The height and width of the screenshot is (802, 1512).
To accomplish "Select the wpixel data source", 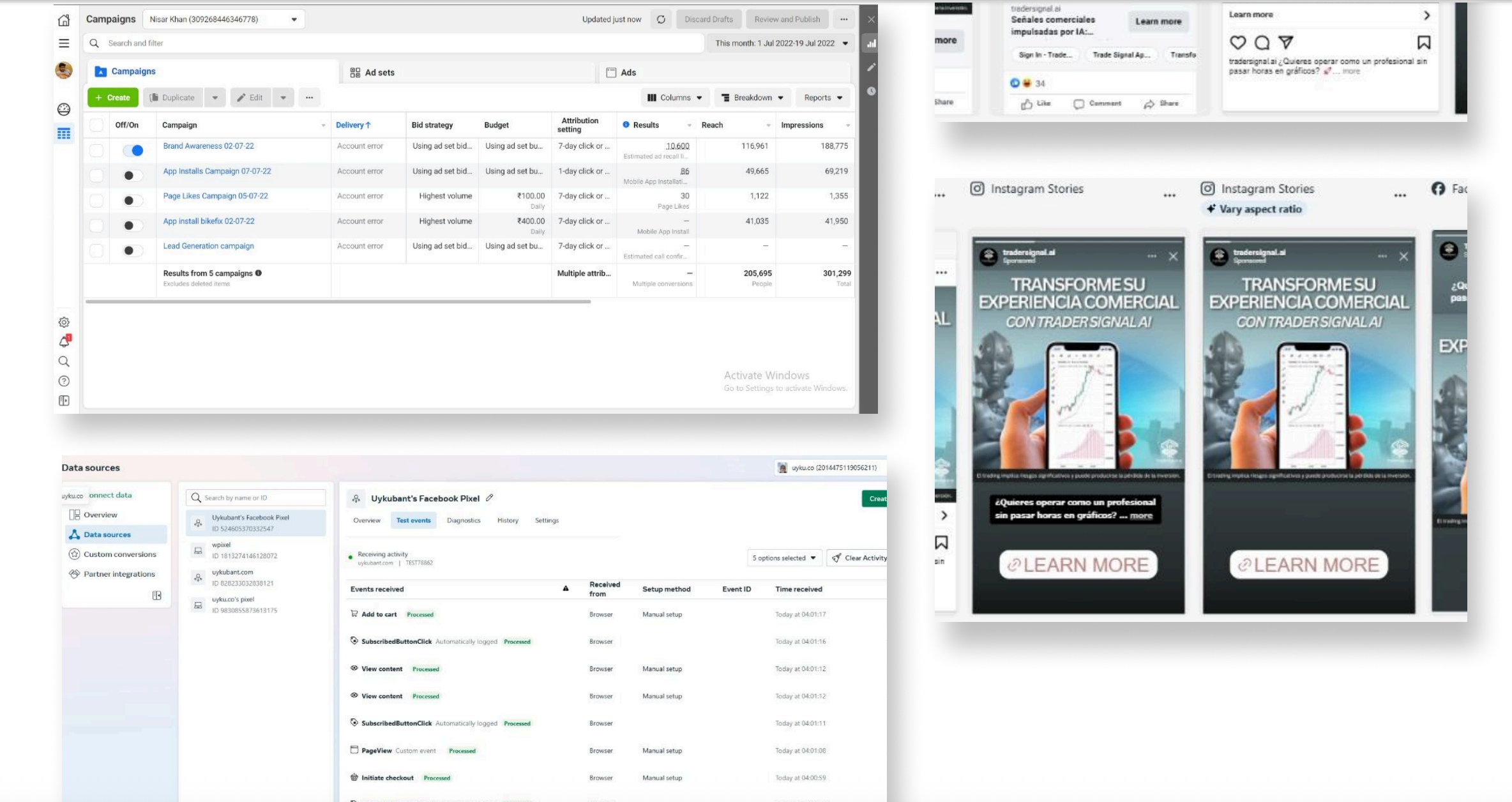I will pyautogui.click(x=256, y=550).
